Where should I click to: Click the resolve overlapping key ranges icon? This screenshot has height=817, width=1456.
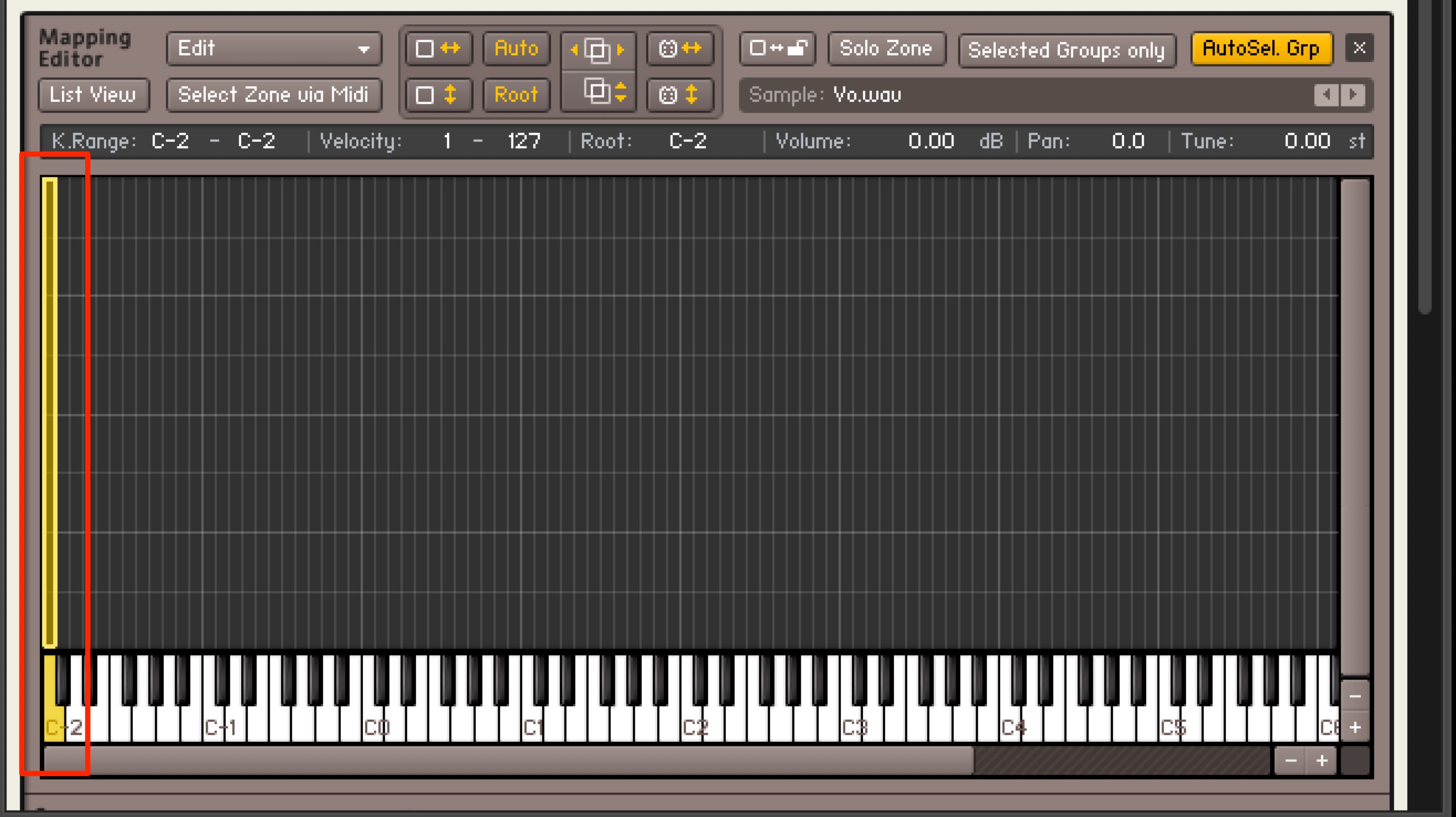pyautogui.click(x=598, y=50)
